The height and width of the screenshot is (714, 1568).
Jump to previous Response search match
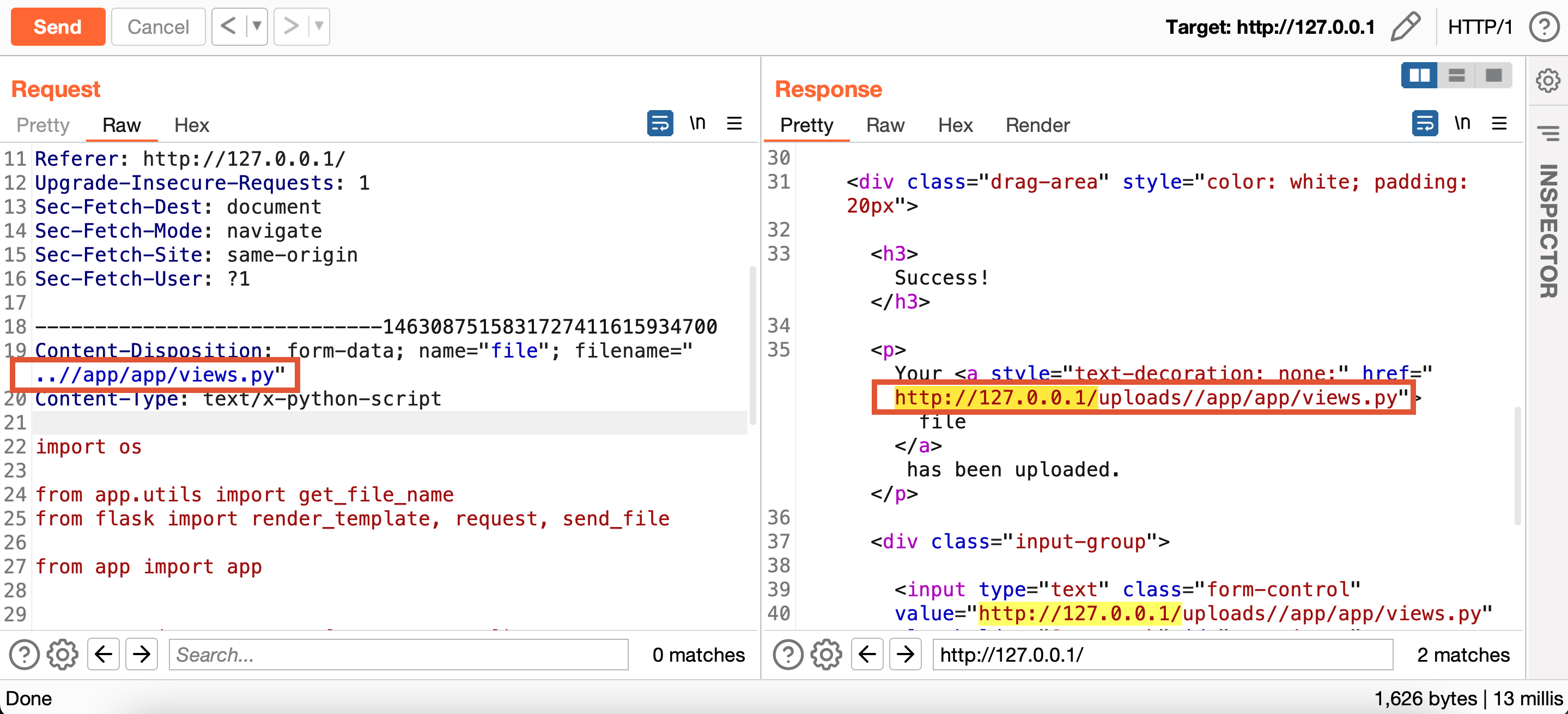click(x=867, y=655)
